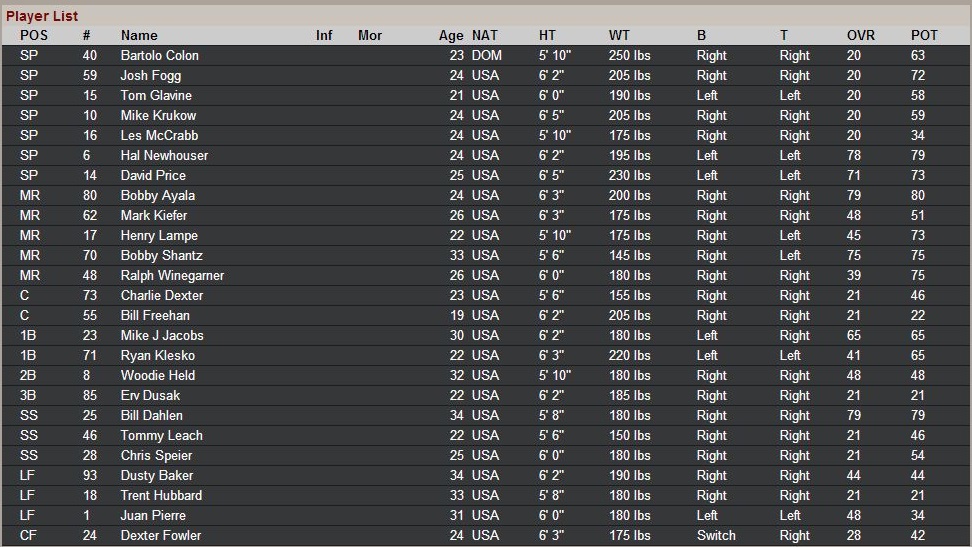Click height 5' 6" in Bobby Shantz row
This screenshot has height=547, width=972.
551,256
